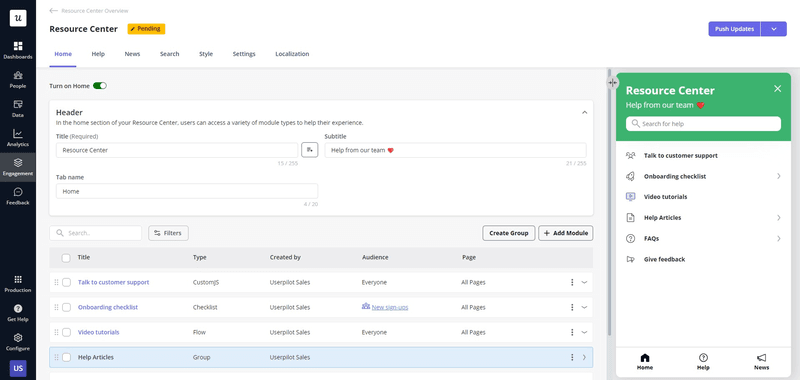The height and width of the screenshot is (380, 800).
Task: Open Feedback in the sidebar
Action: click(18, 196)
